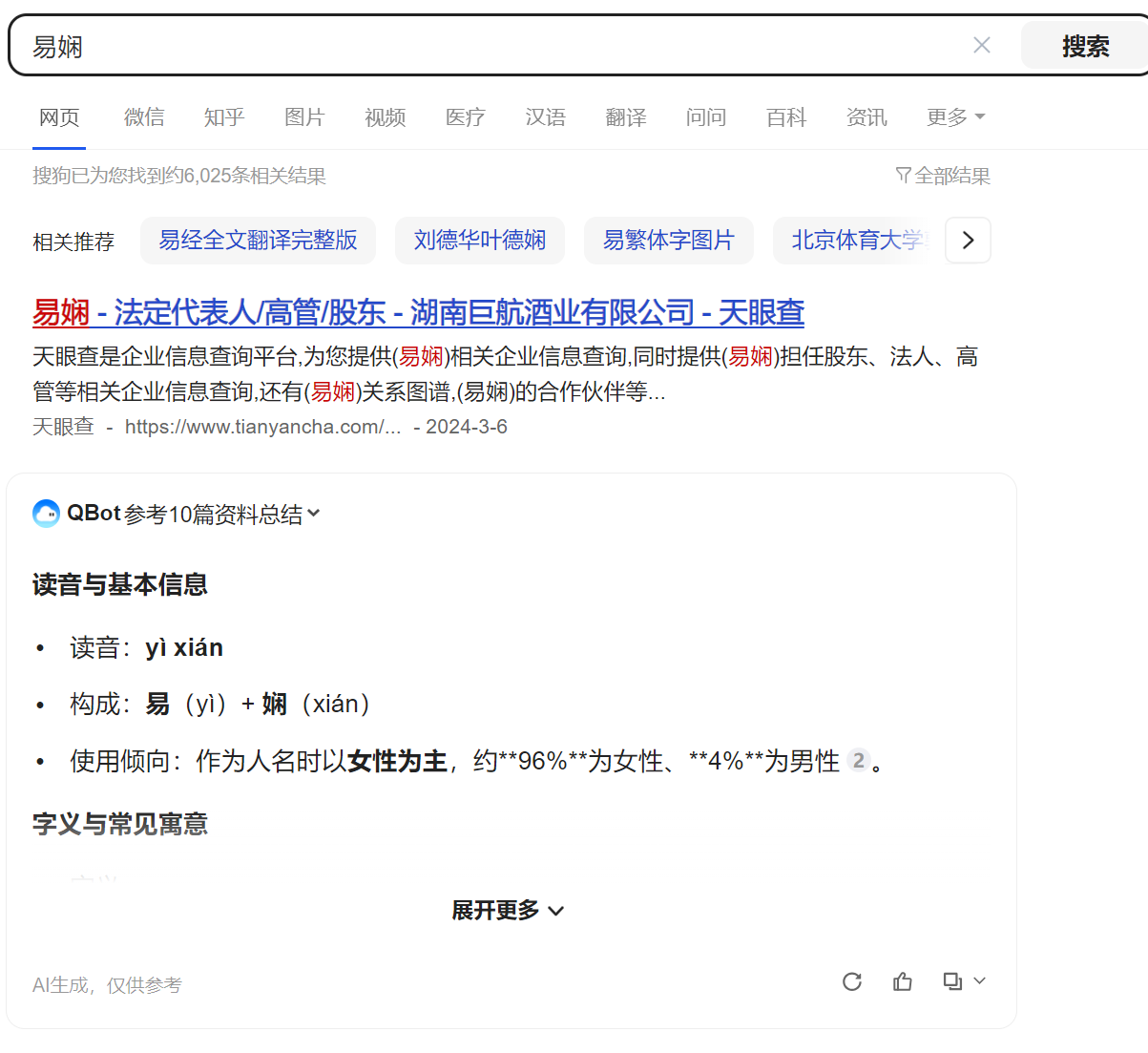This screenshot has height=1053, width=1148.
Task: Choose suggestion 刘德华叶德娴
Action: click(480, 241)
